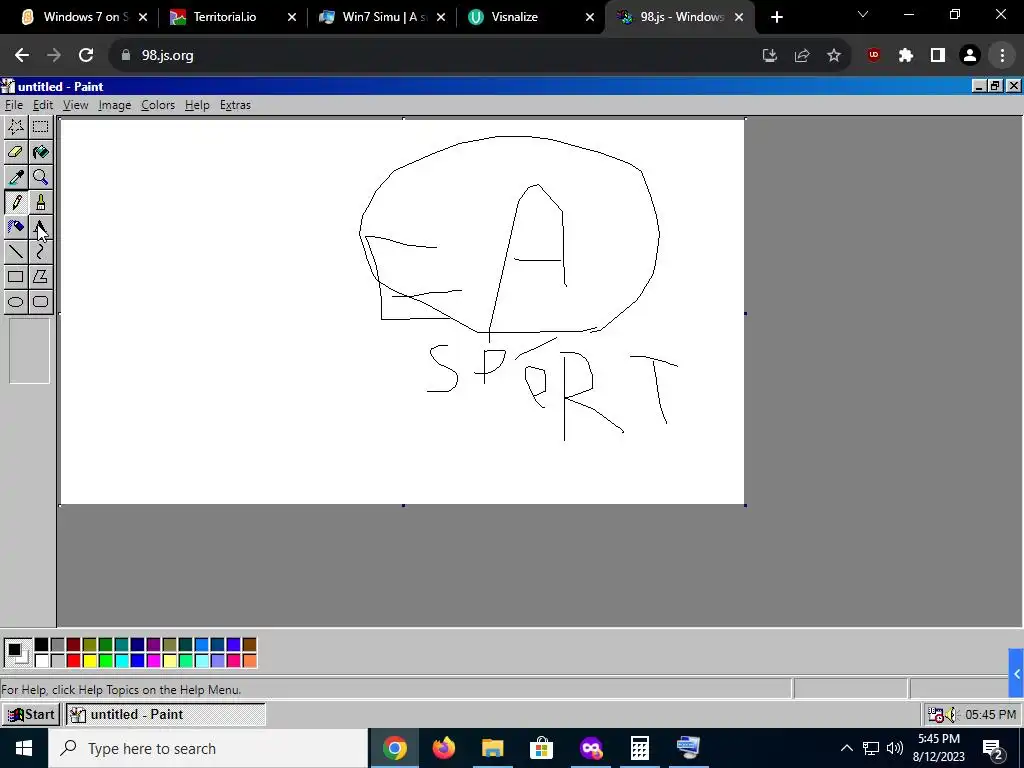Open the Help menu

(197, 105)
